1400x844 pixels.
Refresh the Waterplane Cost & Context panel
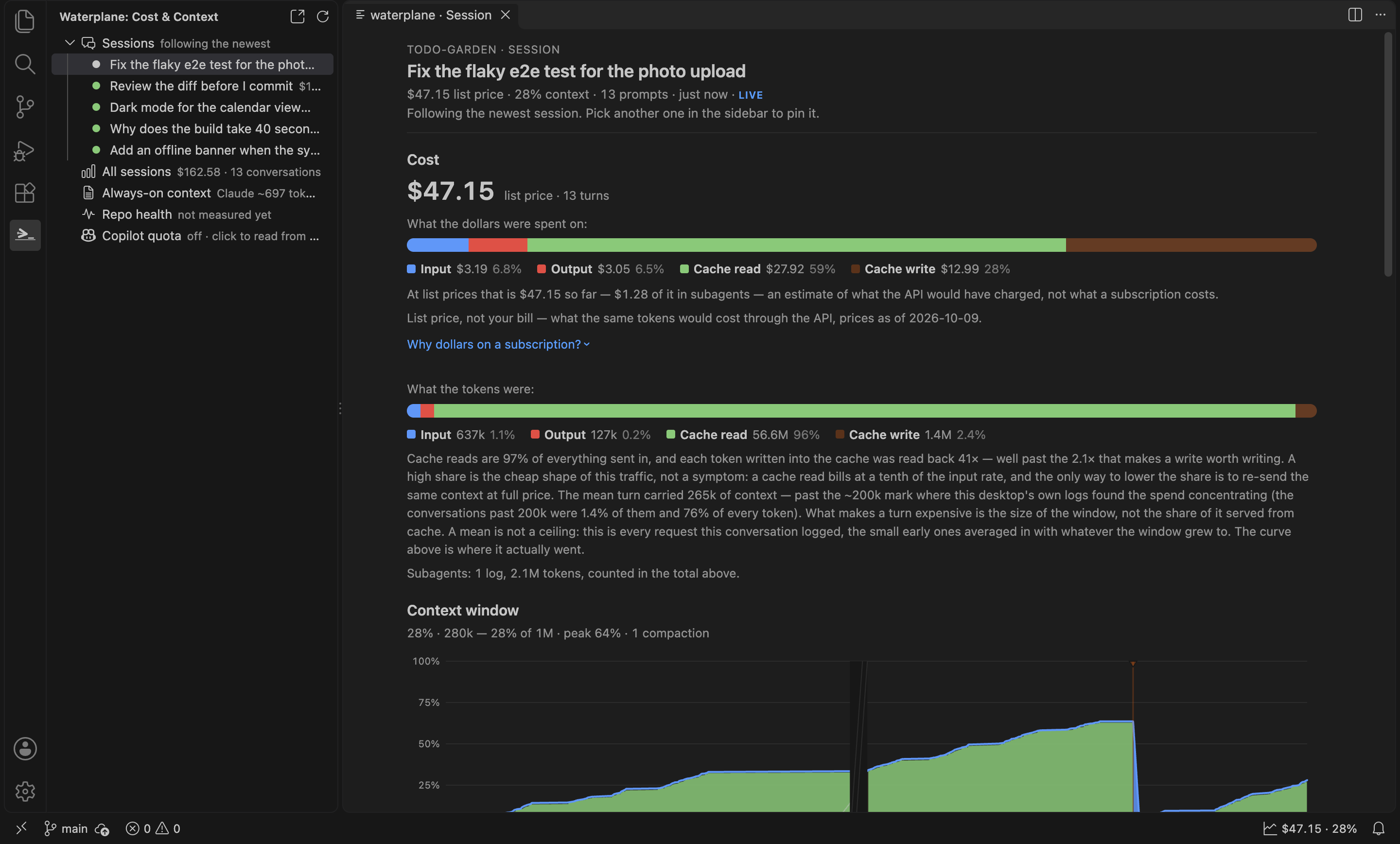coord(323,17)
